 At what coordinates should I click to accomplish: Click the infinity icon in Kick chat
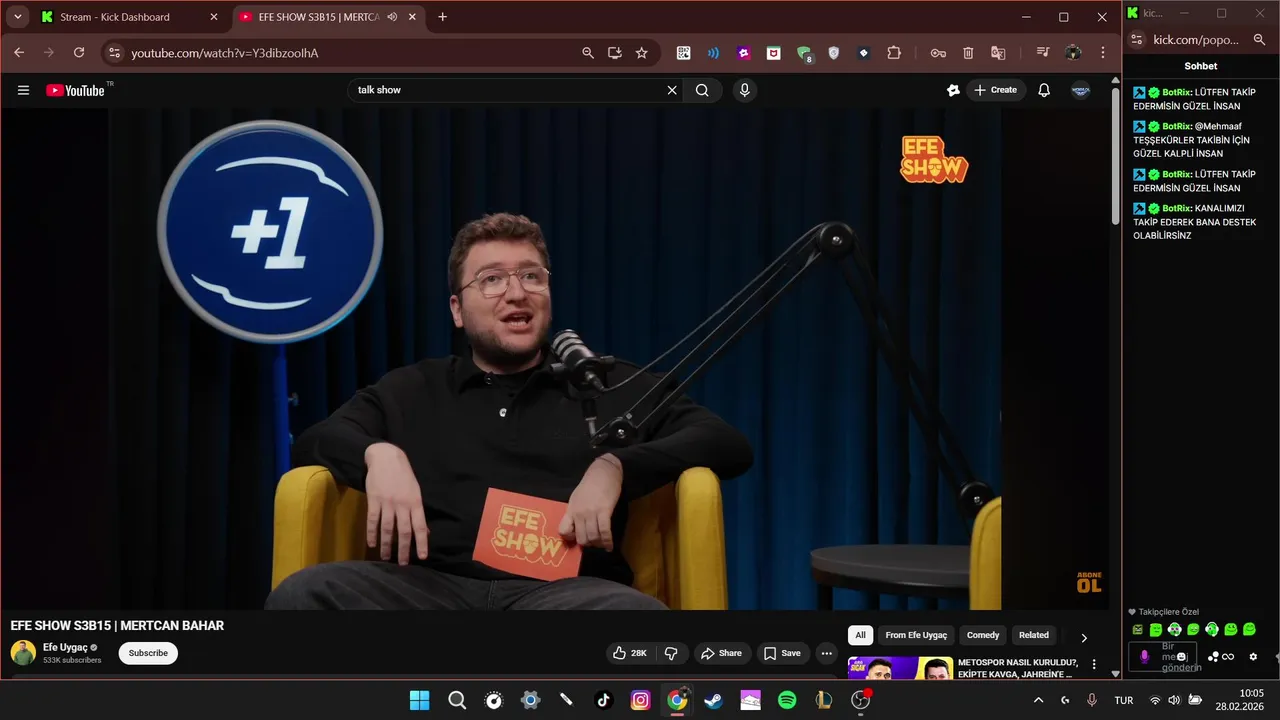[1228, 657]
